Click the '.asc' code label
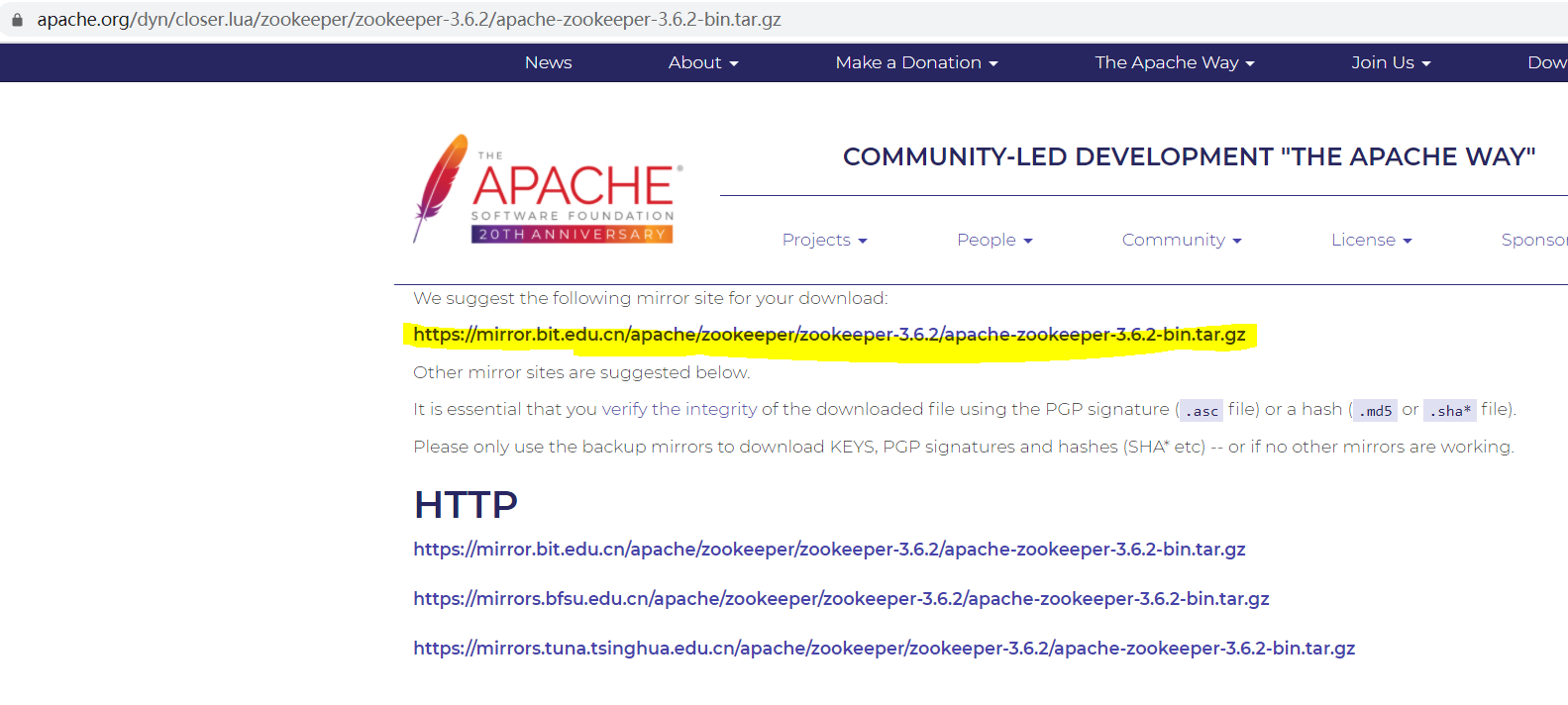Image resolution: width=1568 pixels, height=705 pixels. [x=1202, y=410]
